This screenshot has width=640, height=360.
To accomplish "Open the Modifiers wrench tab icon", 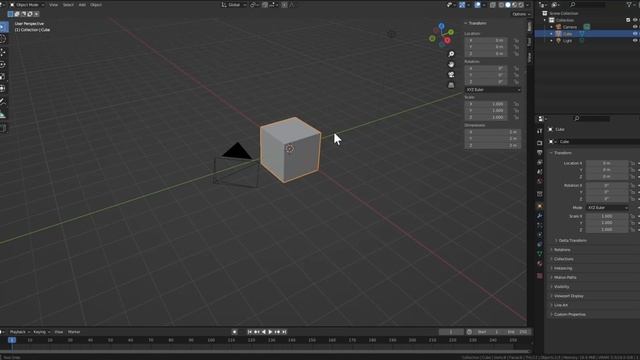I will pos(540,216).
